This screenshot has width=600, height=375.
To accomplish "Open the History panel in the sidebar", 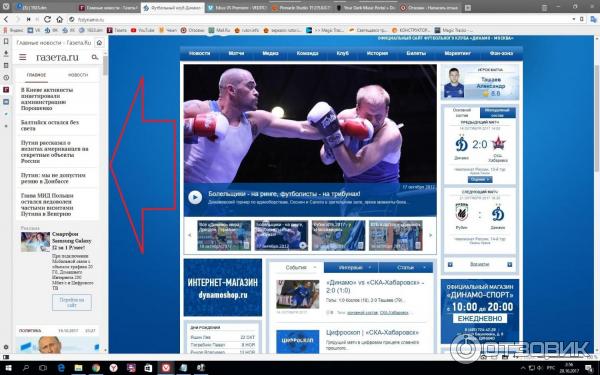I will pos(6,77).
